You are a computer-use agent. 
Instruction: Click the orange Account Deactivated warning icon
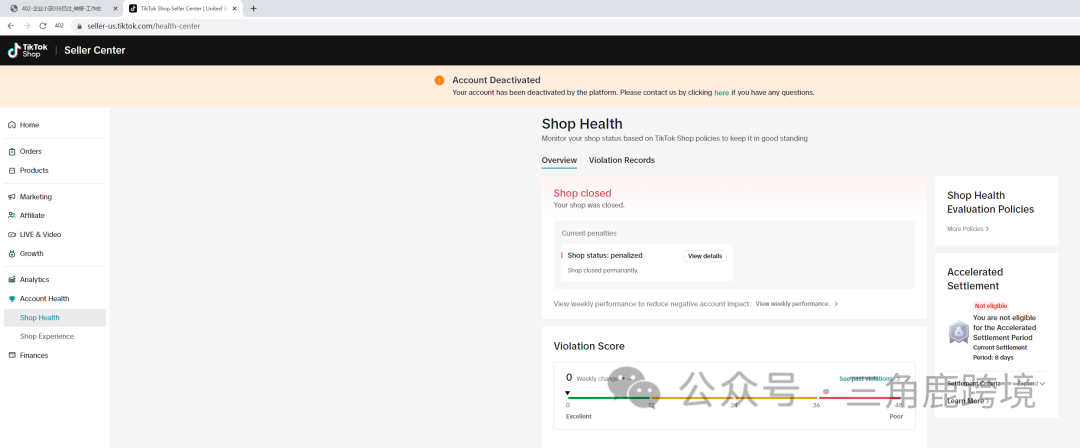[439, 80]
